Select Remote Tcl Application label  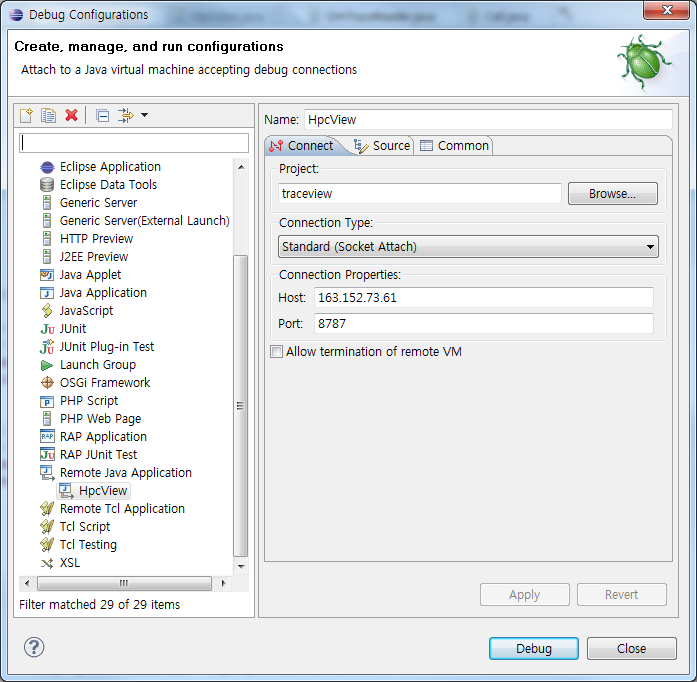click(x=122, y=509)
